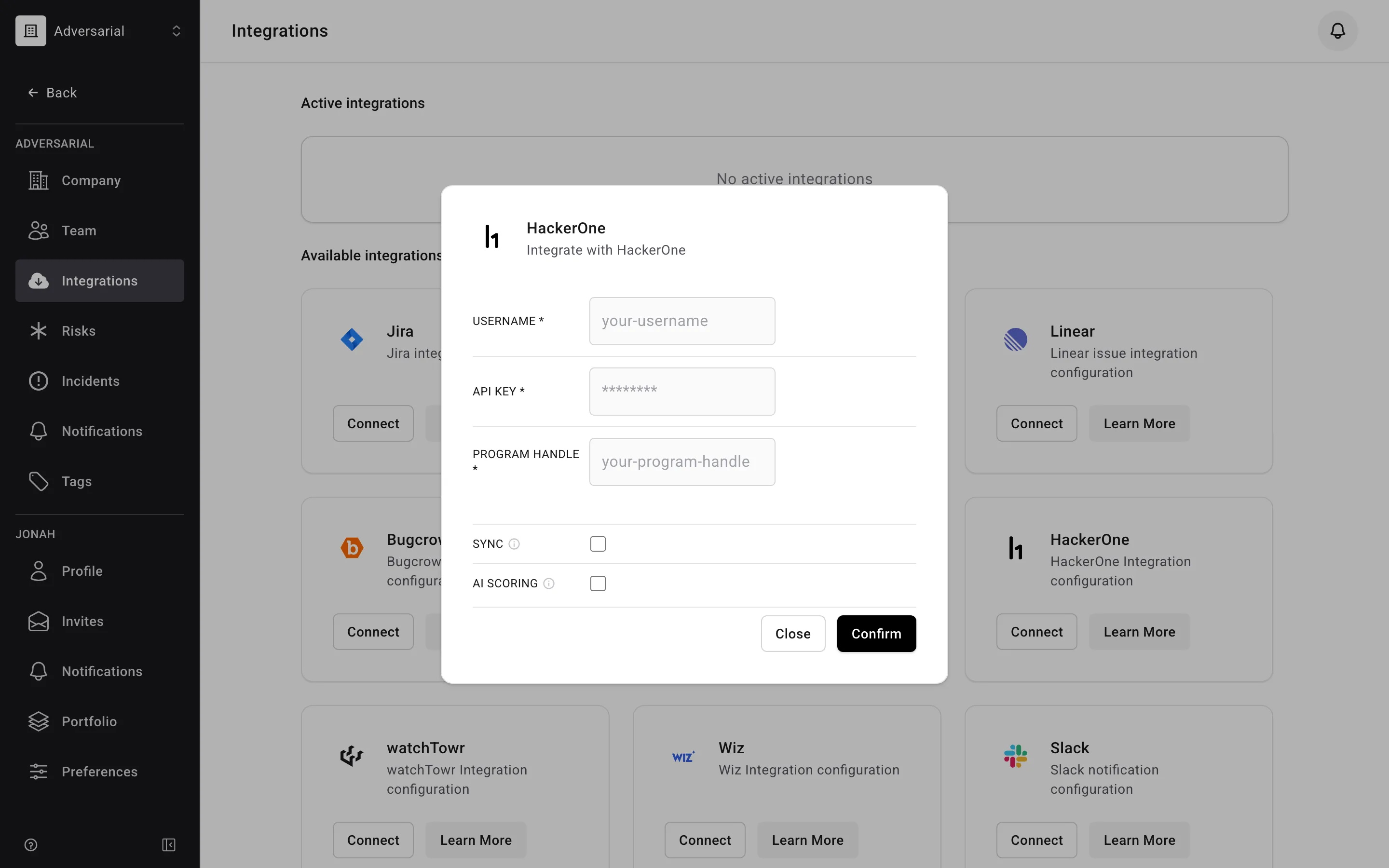Open the Company menu item

click(100, 180)
